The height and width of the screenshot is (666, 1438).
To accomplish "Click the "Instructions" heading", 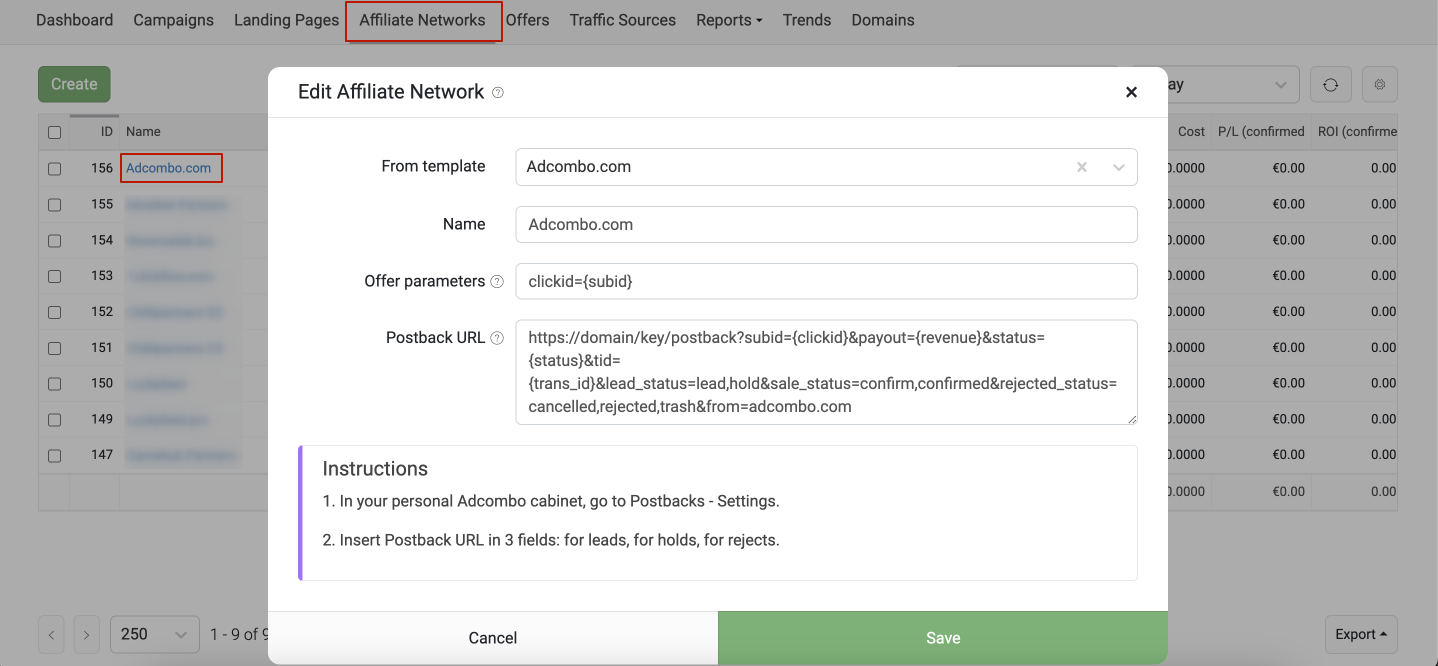I will click(x=375, y=469).
